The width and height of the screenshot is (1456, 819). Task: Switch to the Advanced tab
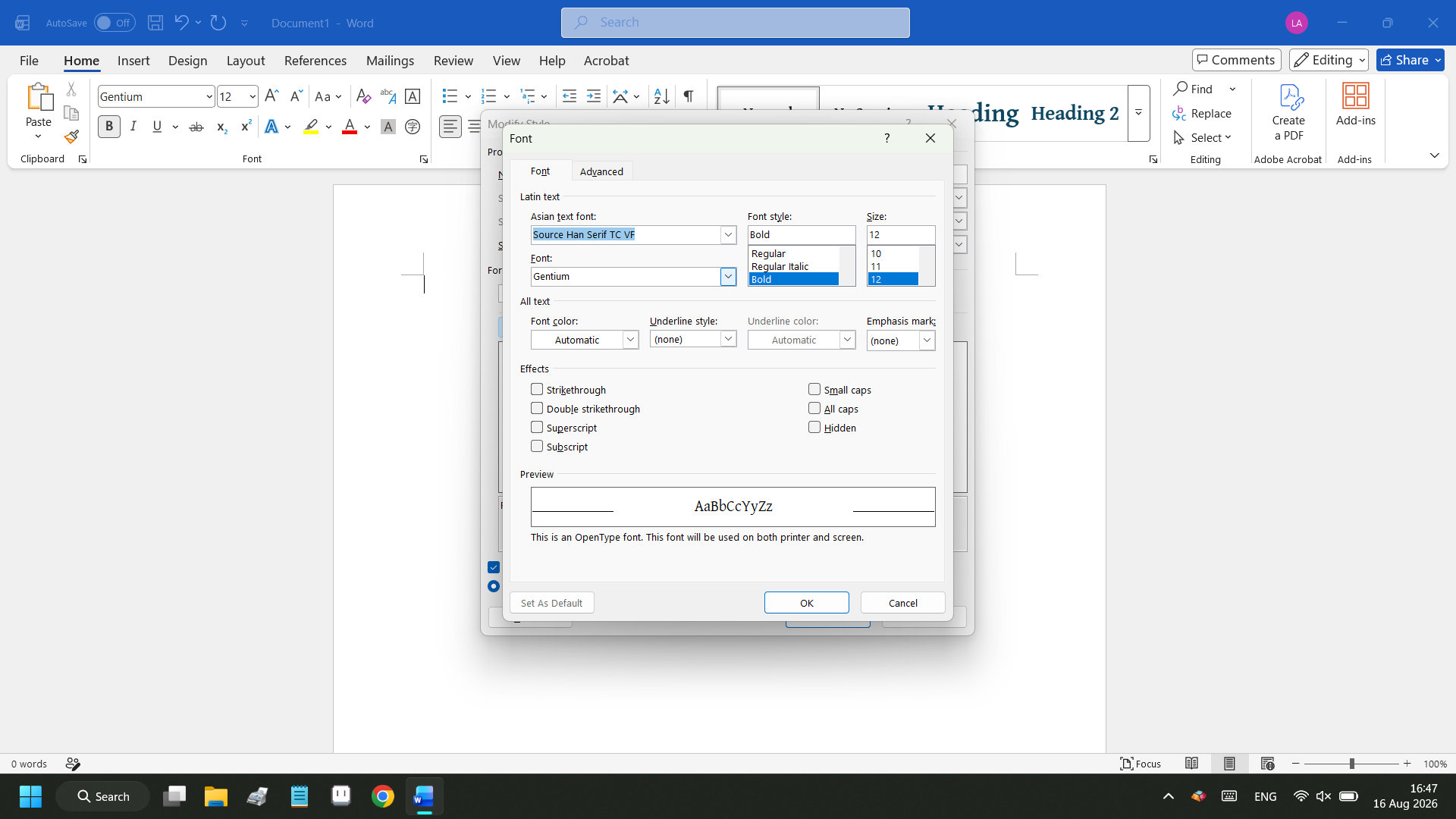(x=601, y=171)
